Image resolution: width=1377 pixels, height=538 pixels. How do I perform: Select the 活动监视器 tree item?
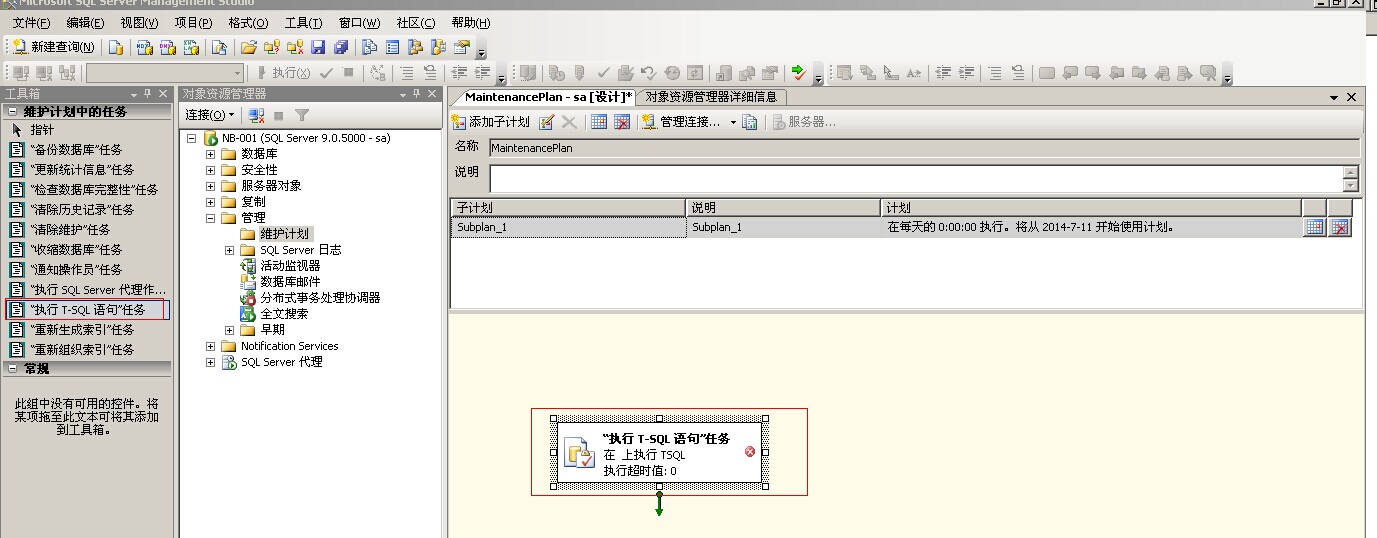(x=290, y=266)
